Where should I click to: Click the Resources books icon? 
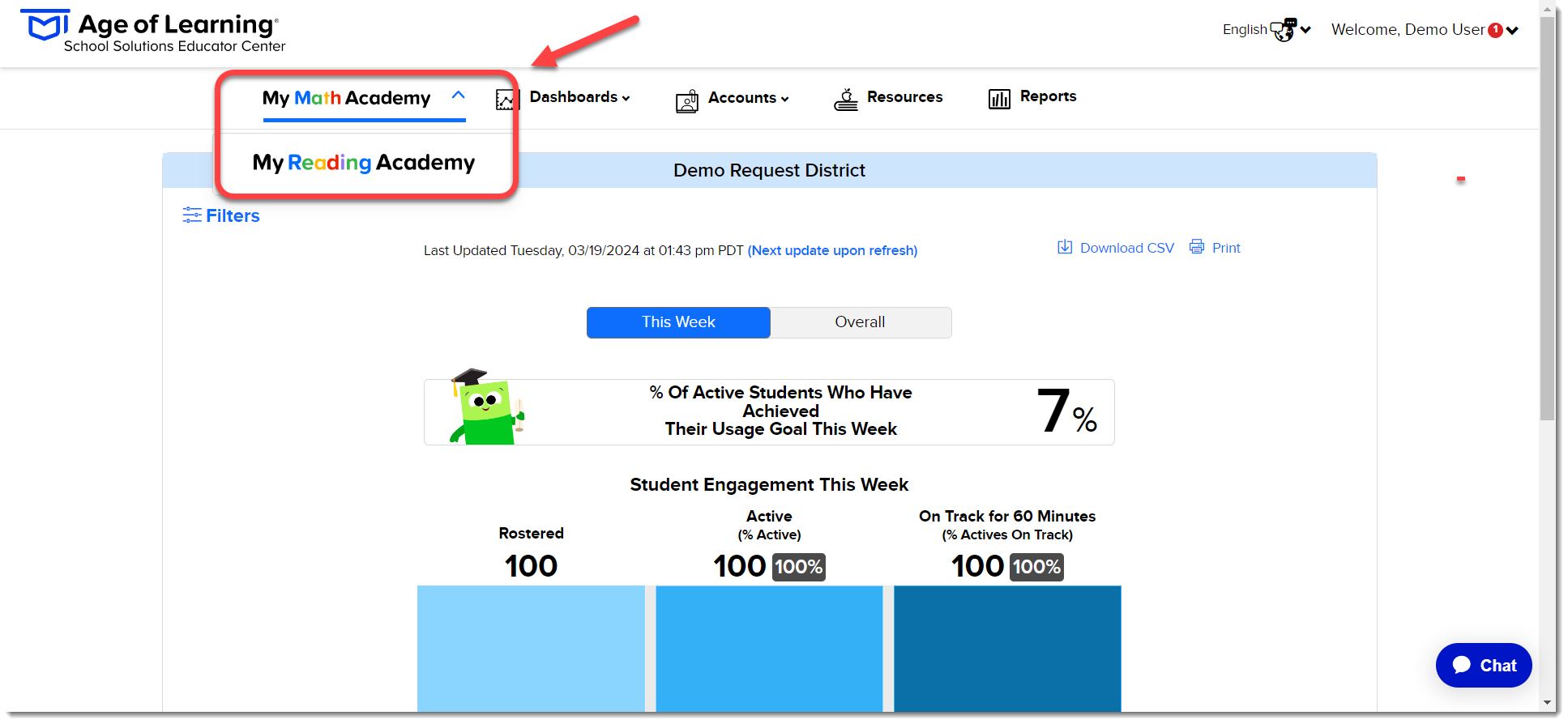(x=846, y=100)
